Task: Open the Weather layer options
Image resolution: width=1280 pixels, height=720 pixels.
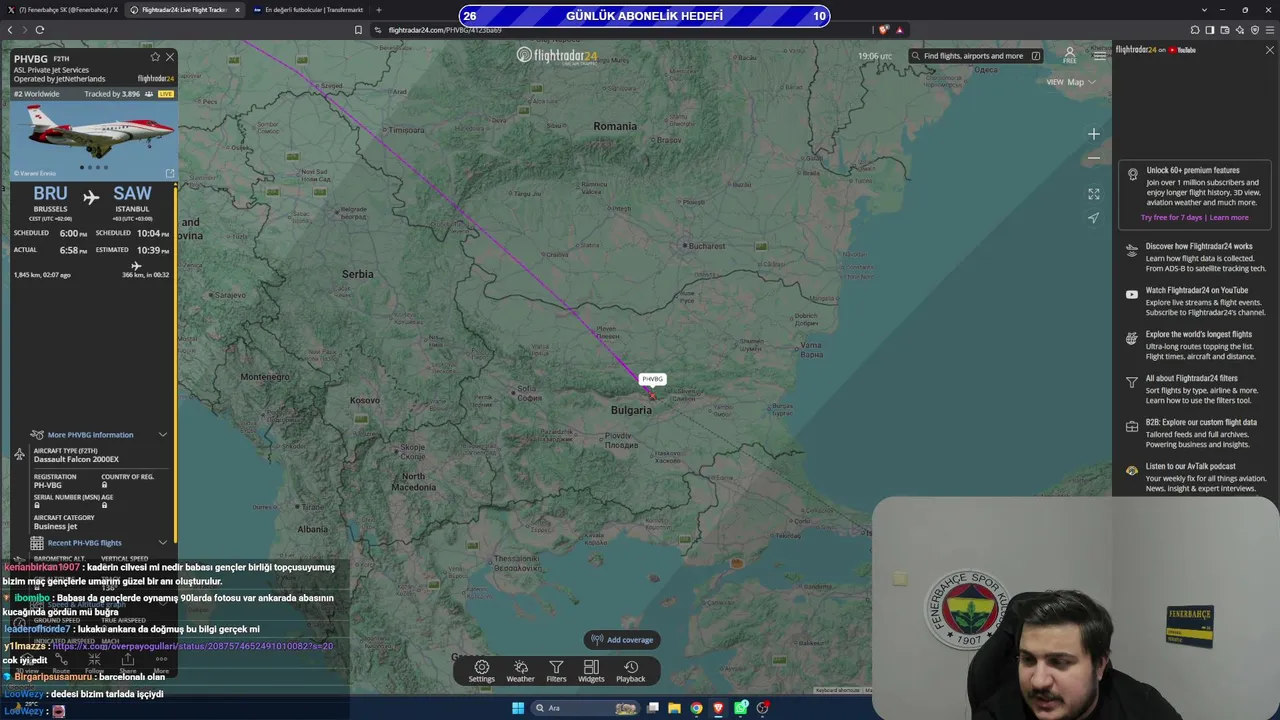Action: 520,671
